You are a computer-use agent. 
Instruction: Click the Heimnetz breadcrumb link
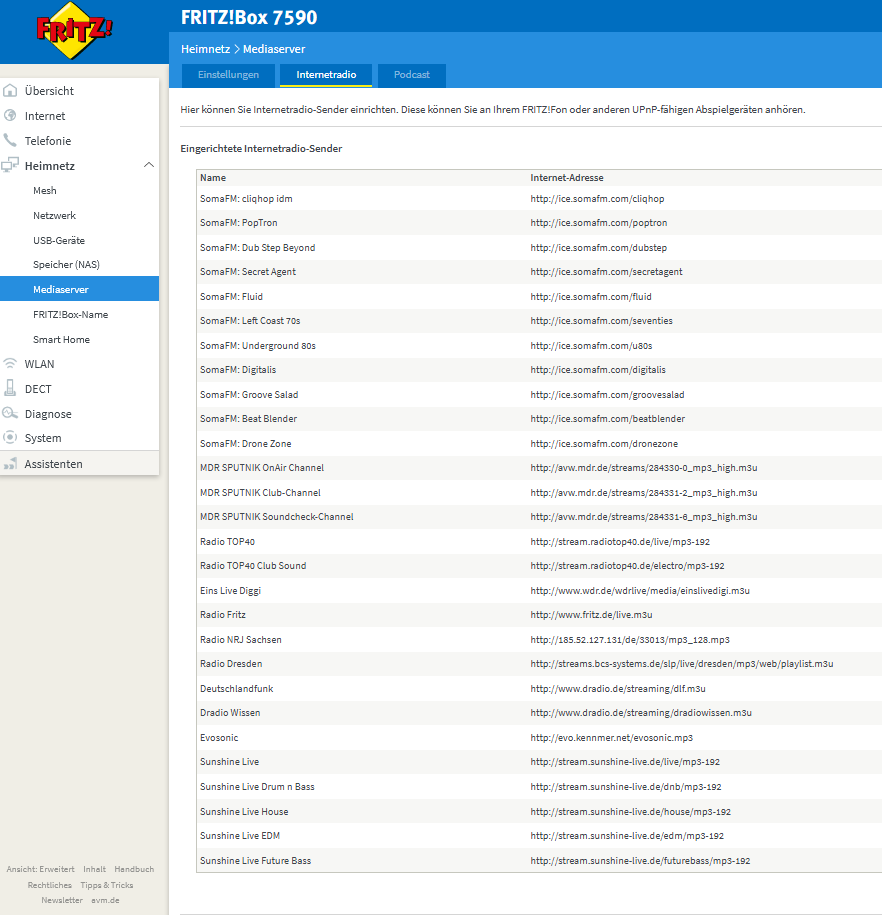point(205,49)
